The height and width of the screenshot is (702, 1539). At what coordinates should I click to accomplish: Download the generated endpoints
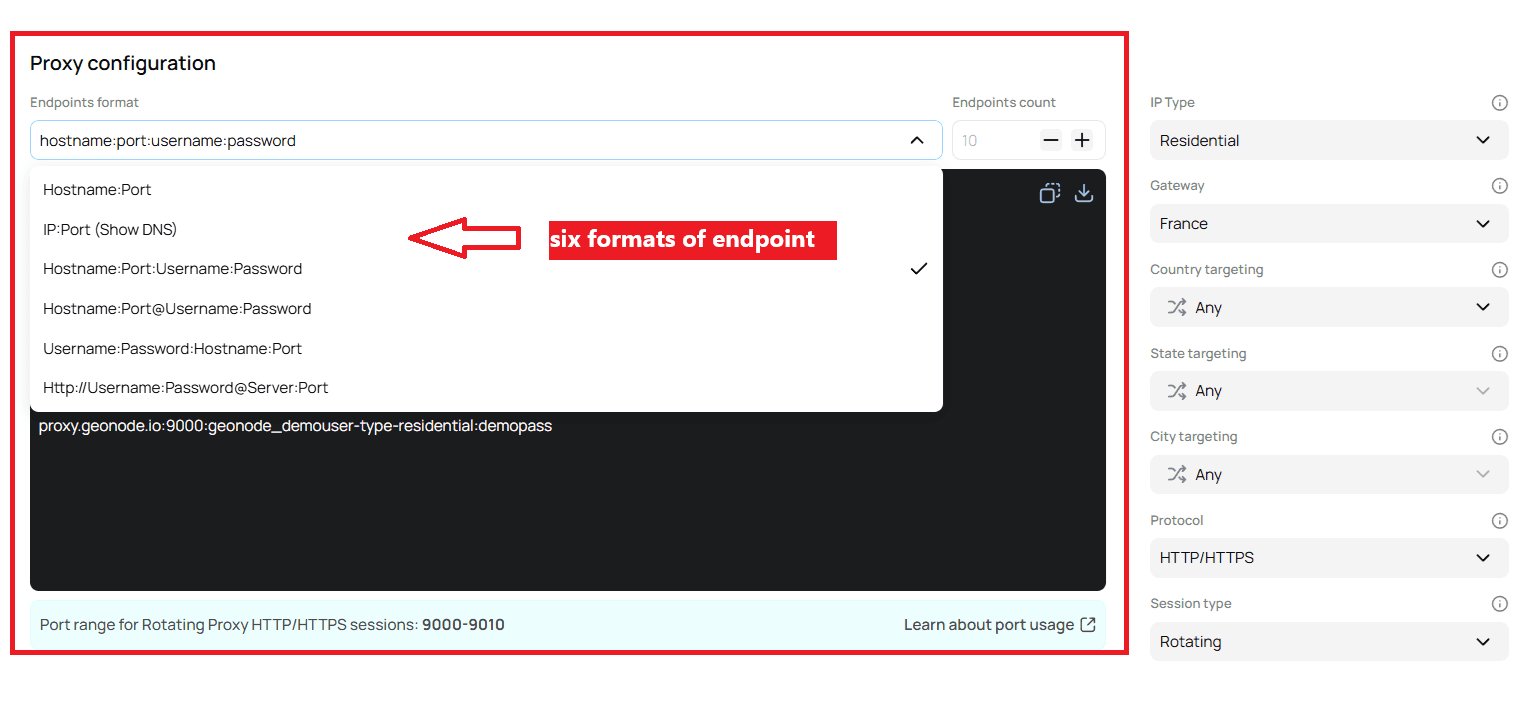pyautogui.click(x=1084, y=192)
